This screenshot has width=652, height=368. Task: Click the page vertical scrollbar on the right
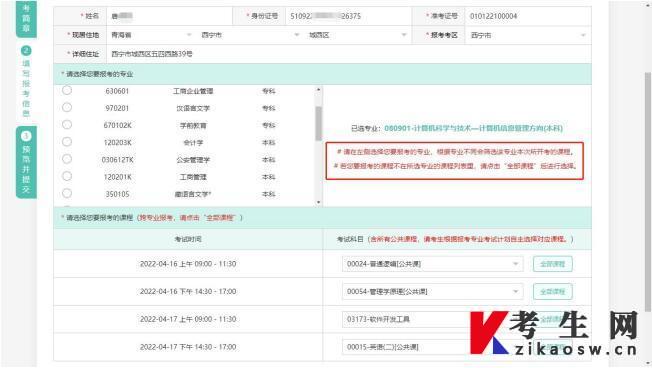click(647, 191)
